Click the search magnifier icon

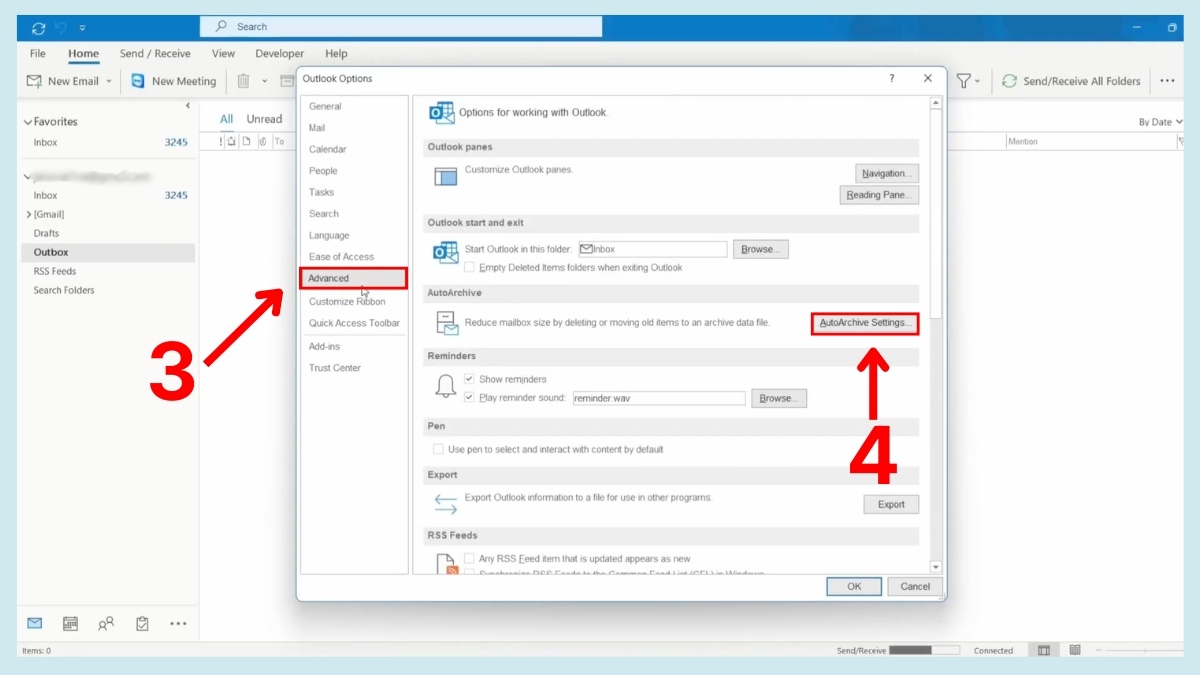(221, 27)
